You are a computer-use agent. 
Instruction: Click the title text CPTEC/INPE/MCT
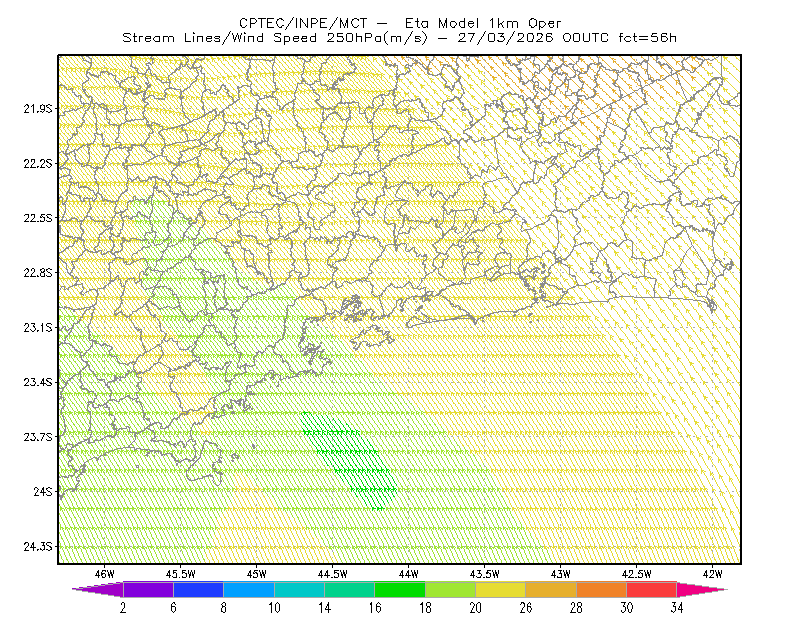pos(303,23)
